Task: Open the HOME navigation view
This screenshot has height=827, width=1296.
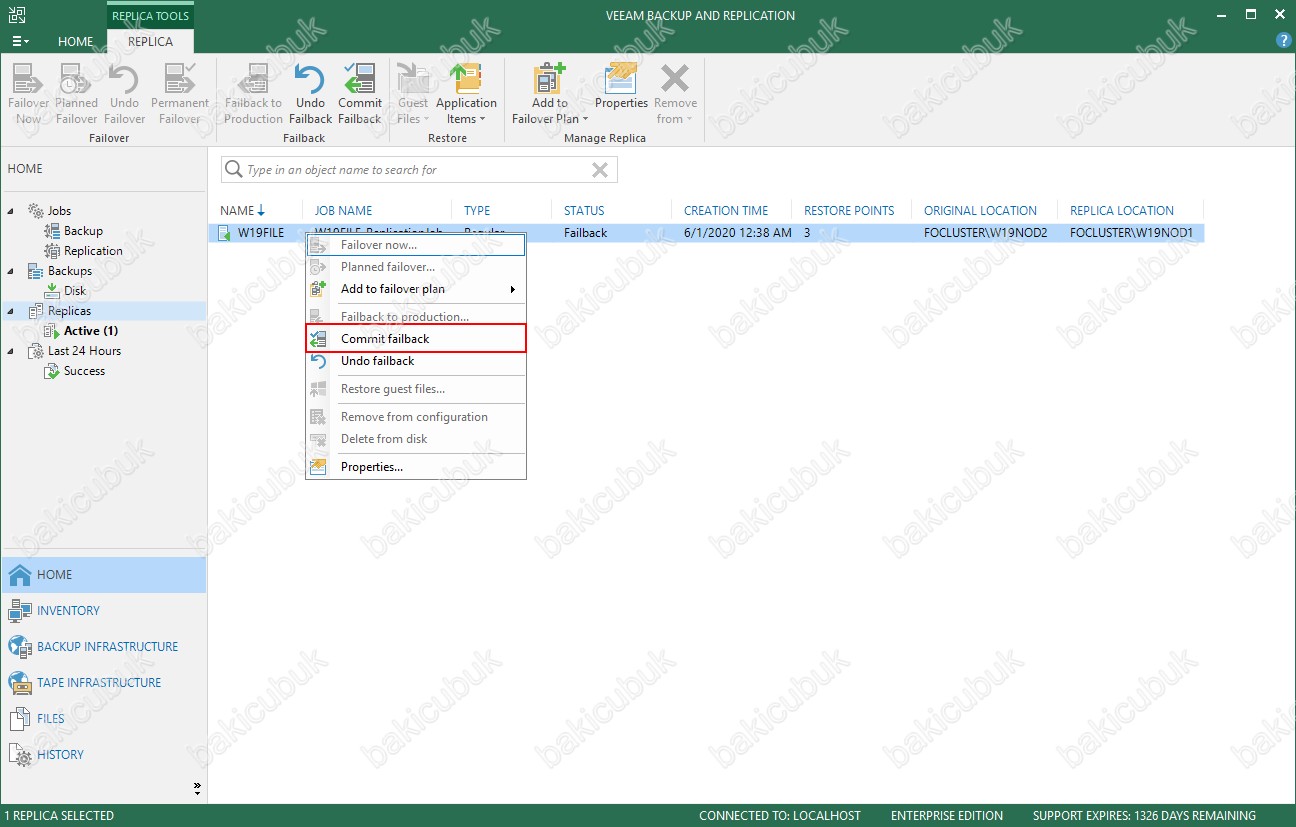Action: [x=103, y=575]
